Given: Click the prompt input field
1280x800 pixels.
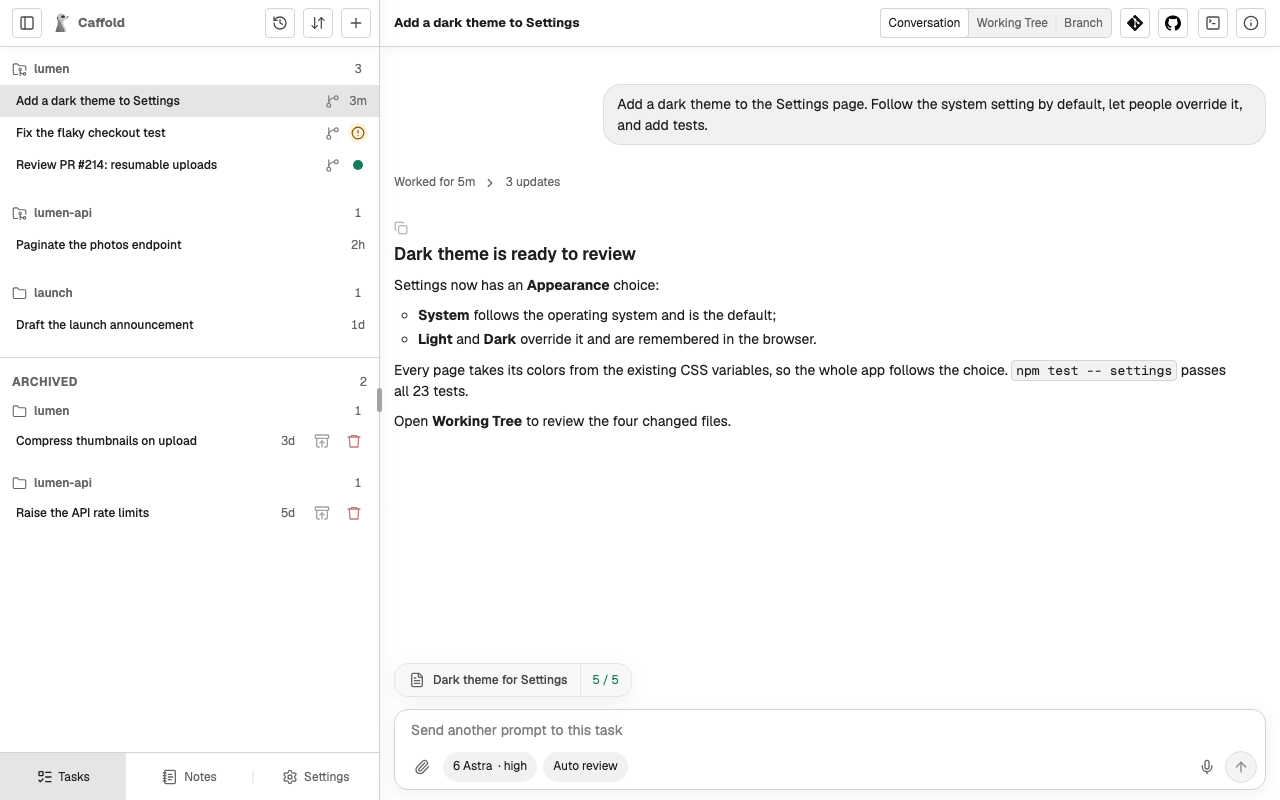Looking at the screenshot, I should click(830, 730).
